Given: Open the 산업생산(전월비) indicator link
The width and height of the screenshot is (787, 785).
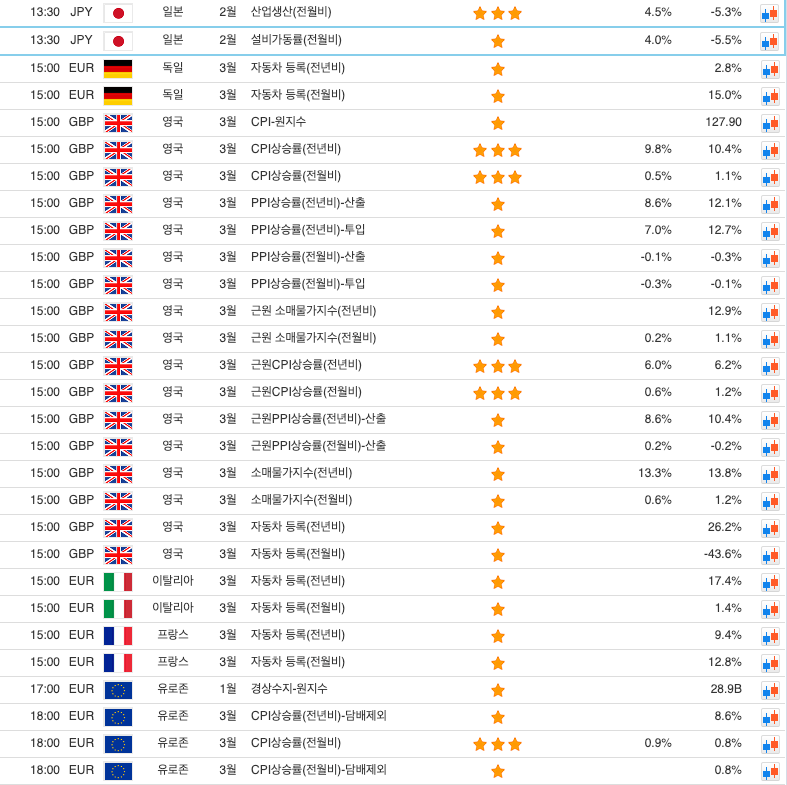Looking at the screenshot, I should pyautogui.click(x=291, y=12).
